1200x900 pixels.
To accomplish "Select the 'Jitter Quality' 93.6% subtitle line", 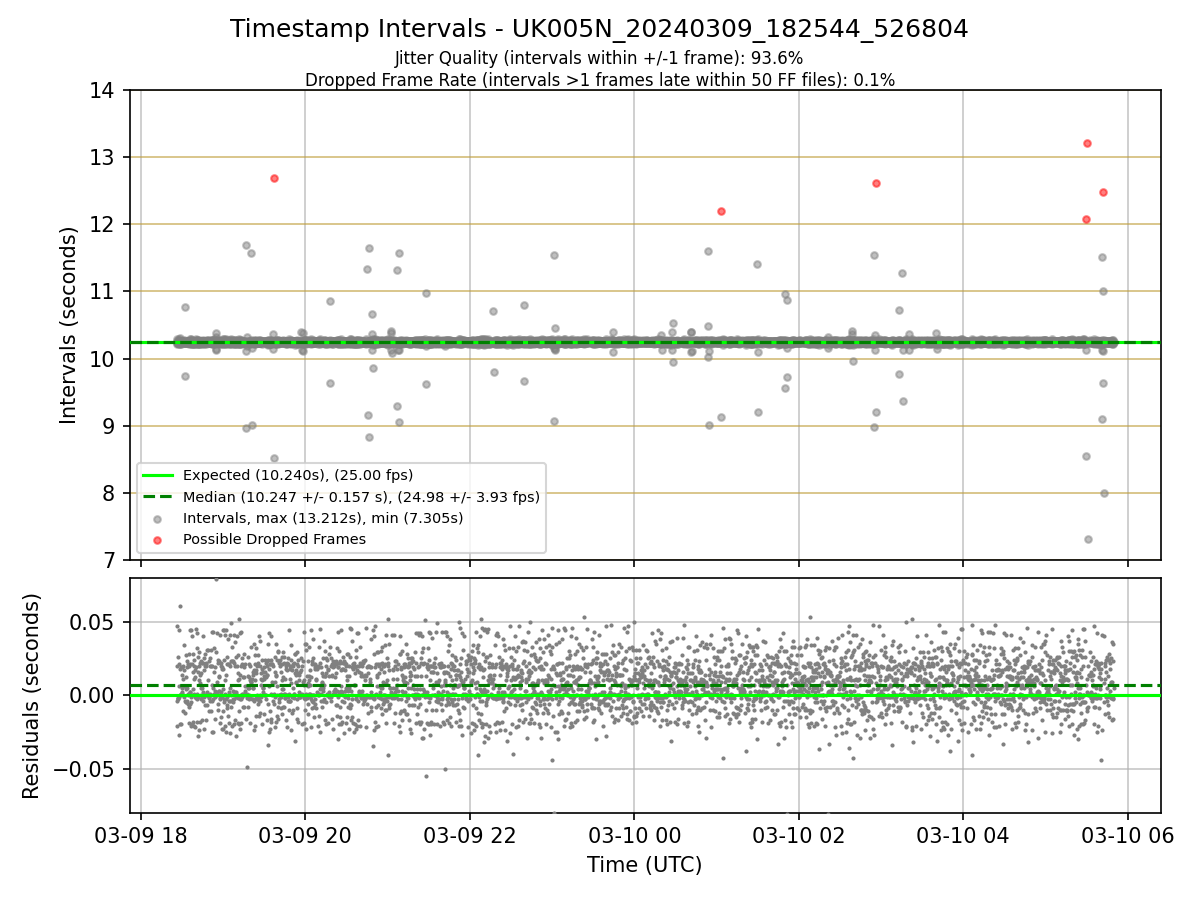I will point(599,58).
